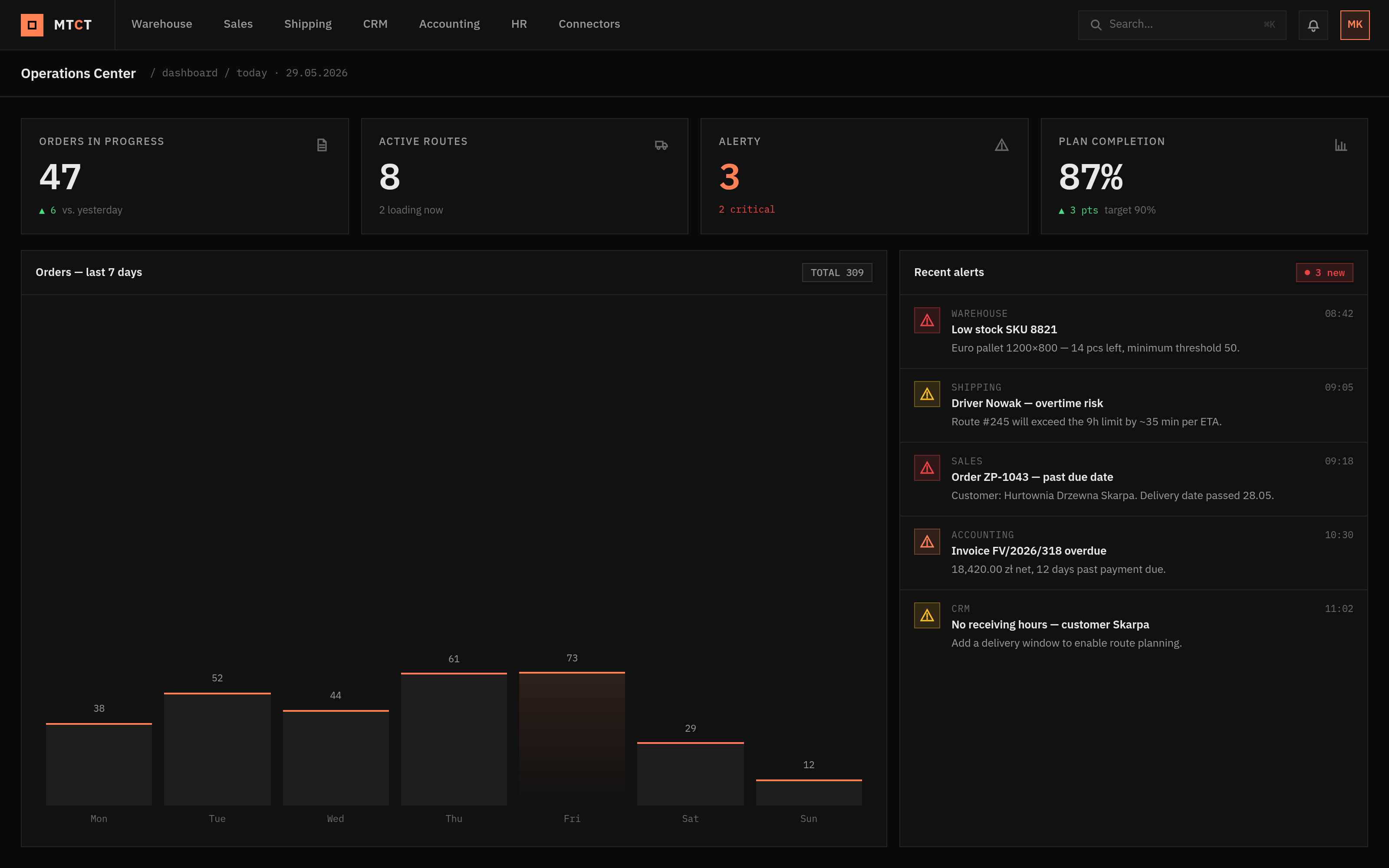Viewport: 1389px width, 868px height.
Task: Select the Saturday bar in orders chart
Action: tap(691, 774)
